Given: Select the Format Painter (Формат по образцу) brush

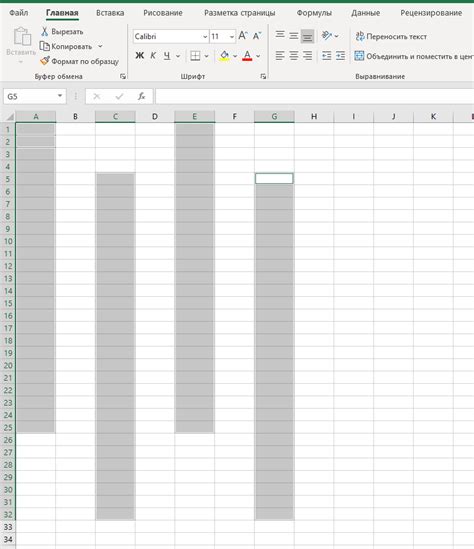Looking at the screenshot, I should [45, 61].
